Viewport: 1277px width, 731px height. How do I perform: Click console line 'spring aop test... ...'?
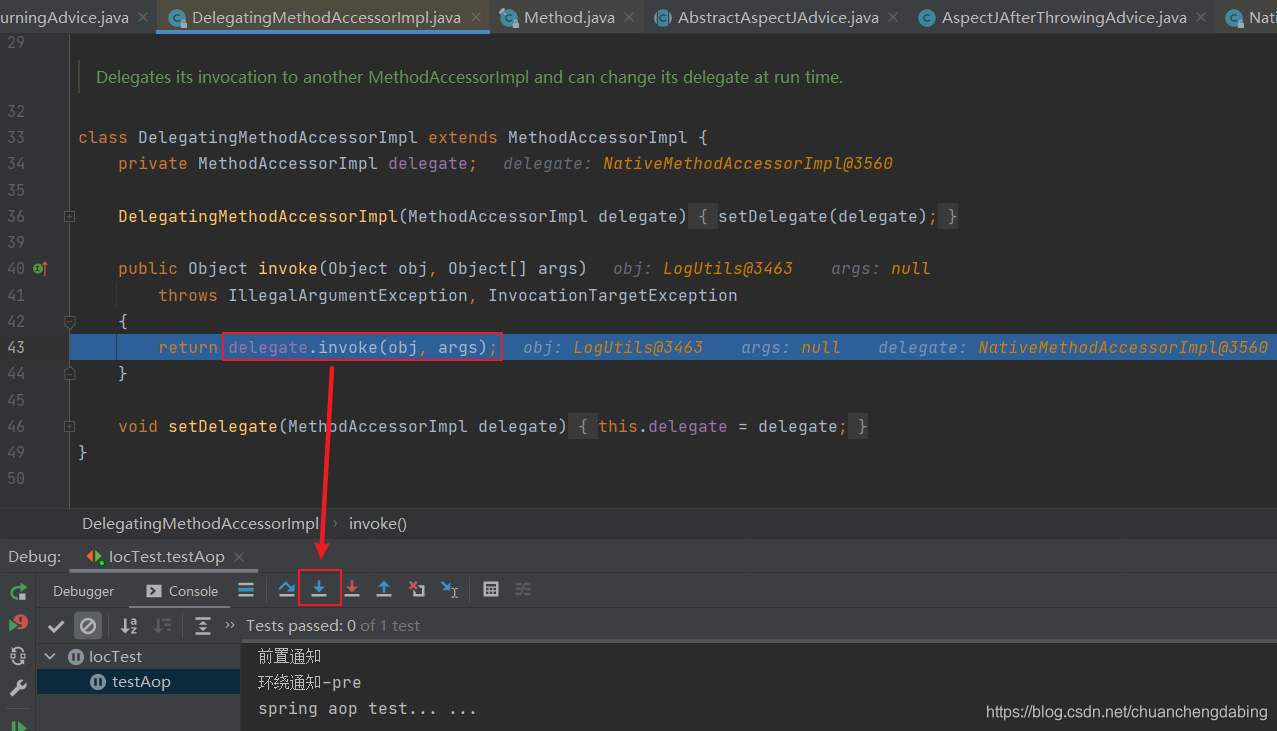pyautogui.click(x=367, y=708)
